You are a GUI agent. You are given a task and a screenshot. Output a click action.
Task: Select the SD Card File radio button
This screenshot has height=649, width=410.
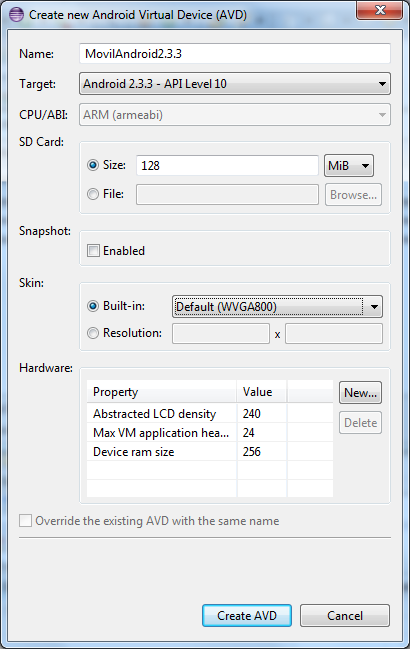[93, 194]
